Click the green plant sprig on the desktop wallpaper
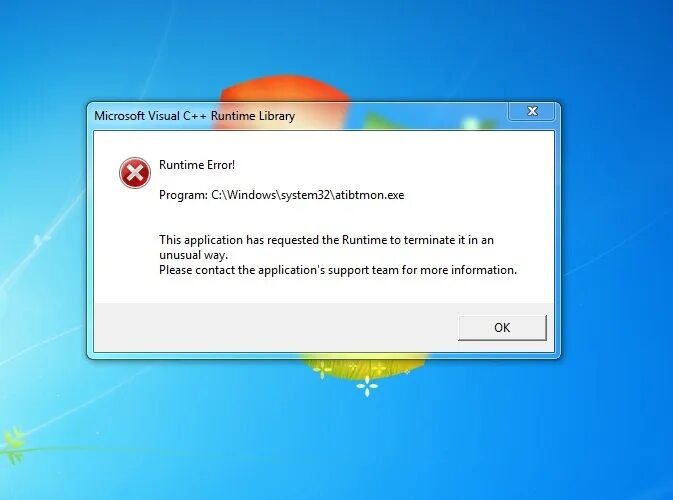Viewport: 673px width, 500px height. click(x=14, y=445)
